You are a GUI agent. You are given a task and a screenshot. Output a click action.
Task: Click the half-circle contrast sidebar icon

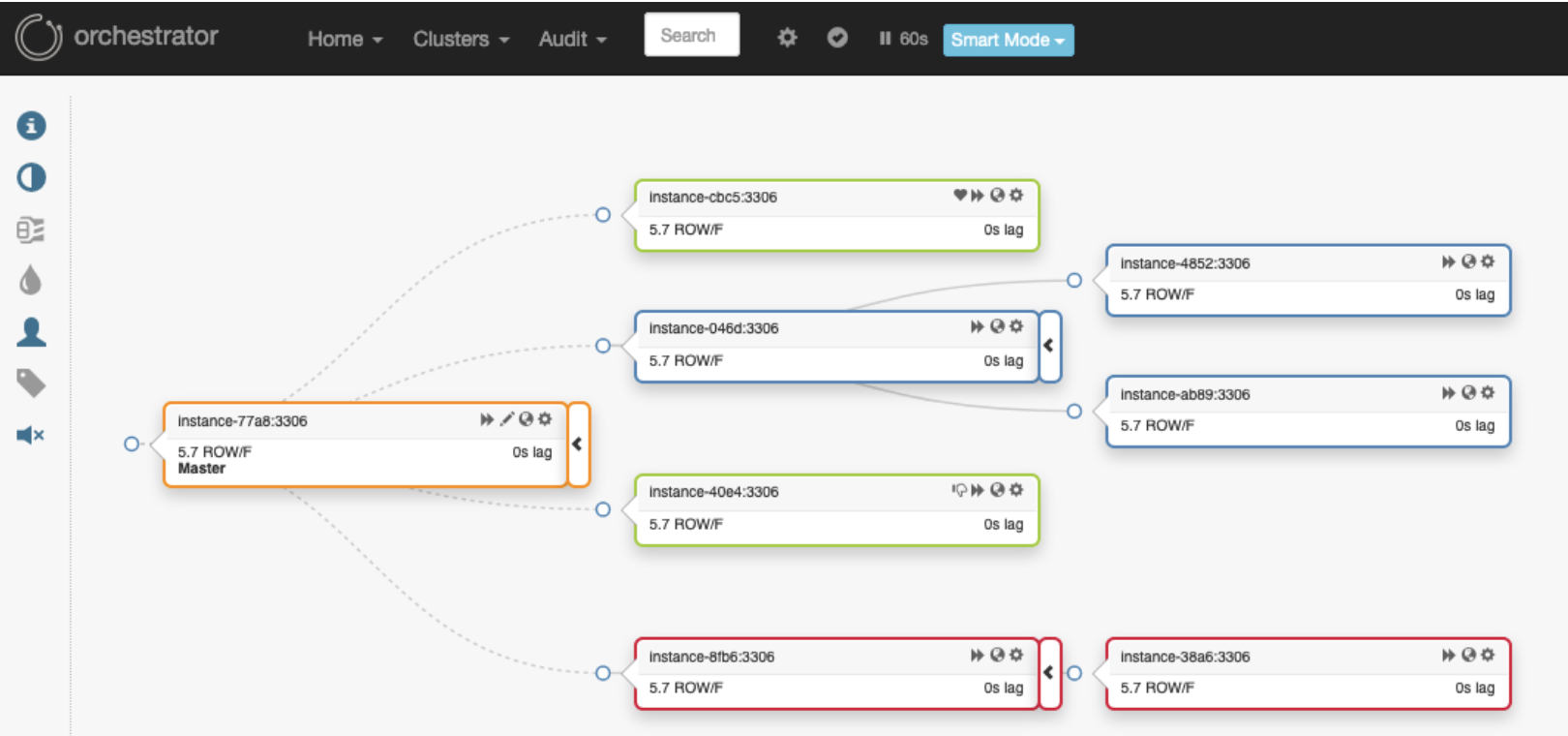(31, 177)
